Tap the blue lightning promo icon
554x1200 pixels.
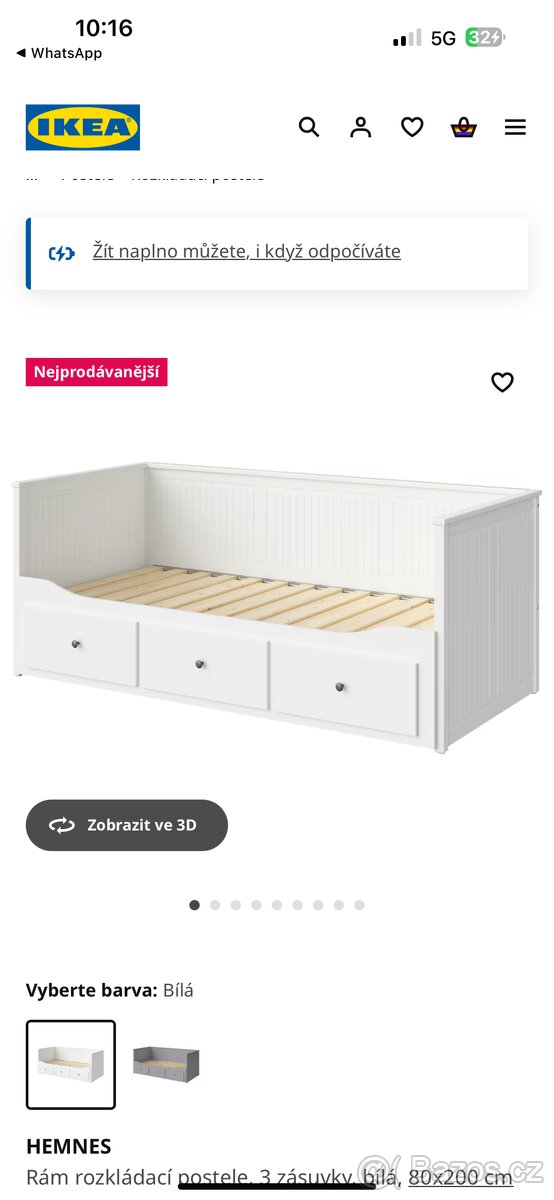pyautogui.click(x=62, y=253)
